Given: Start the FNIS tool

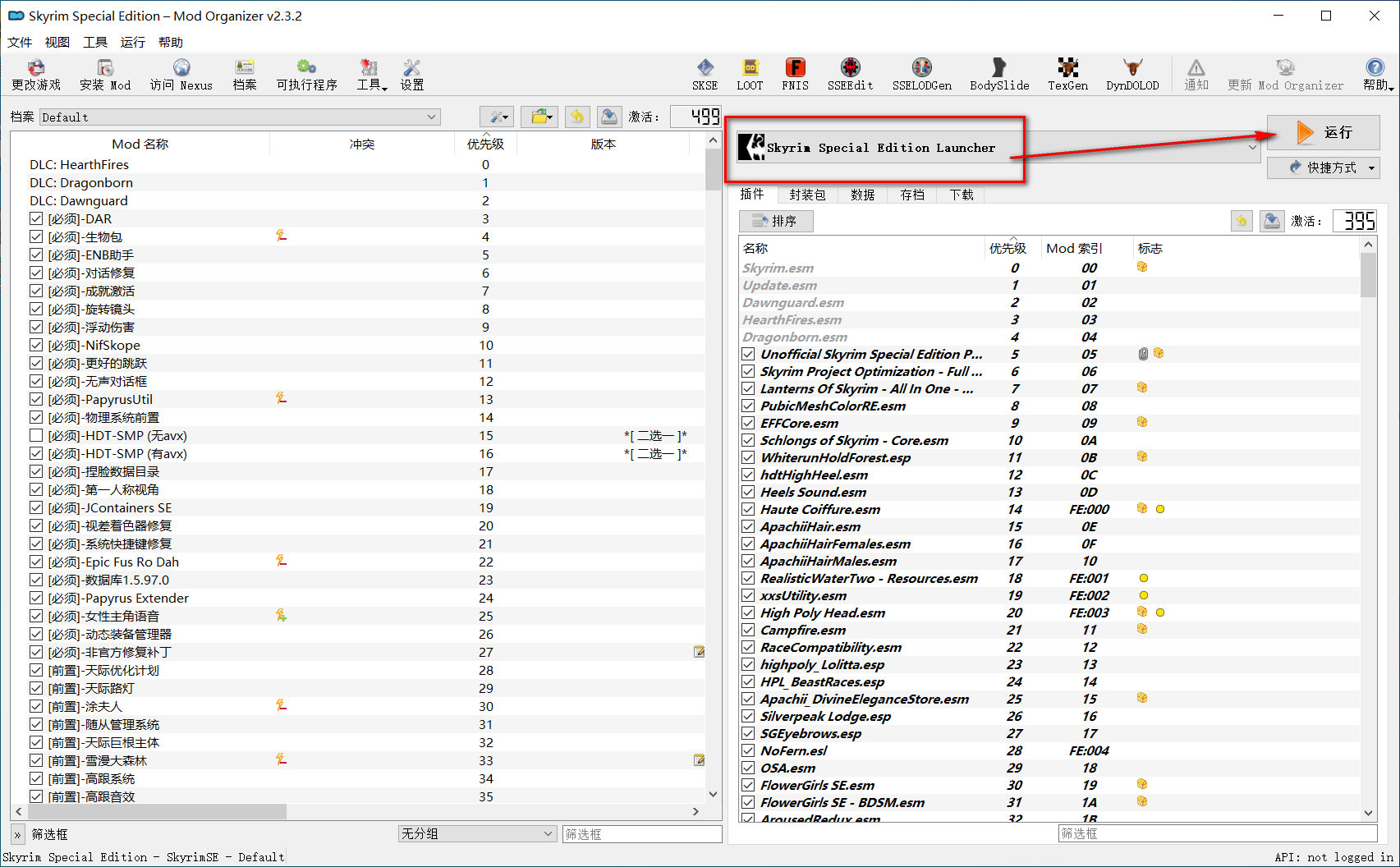Looking at the screenshot, I should pos(795,73).
